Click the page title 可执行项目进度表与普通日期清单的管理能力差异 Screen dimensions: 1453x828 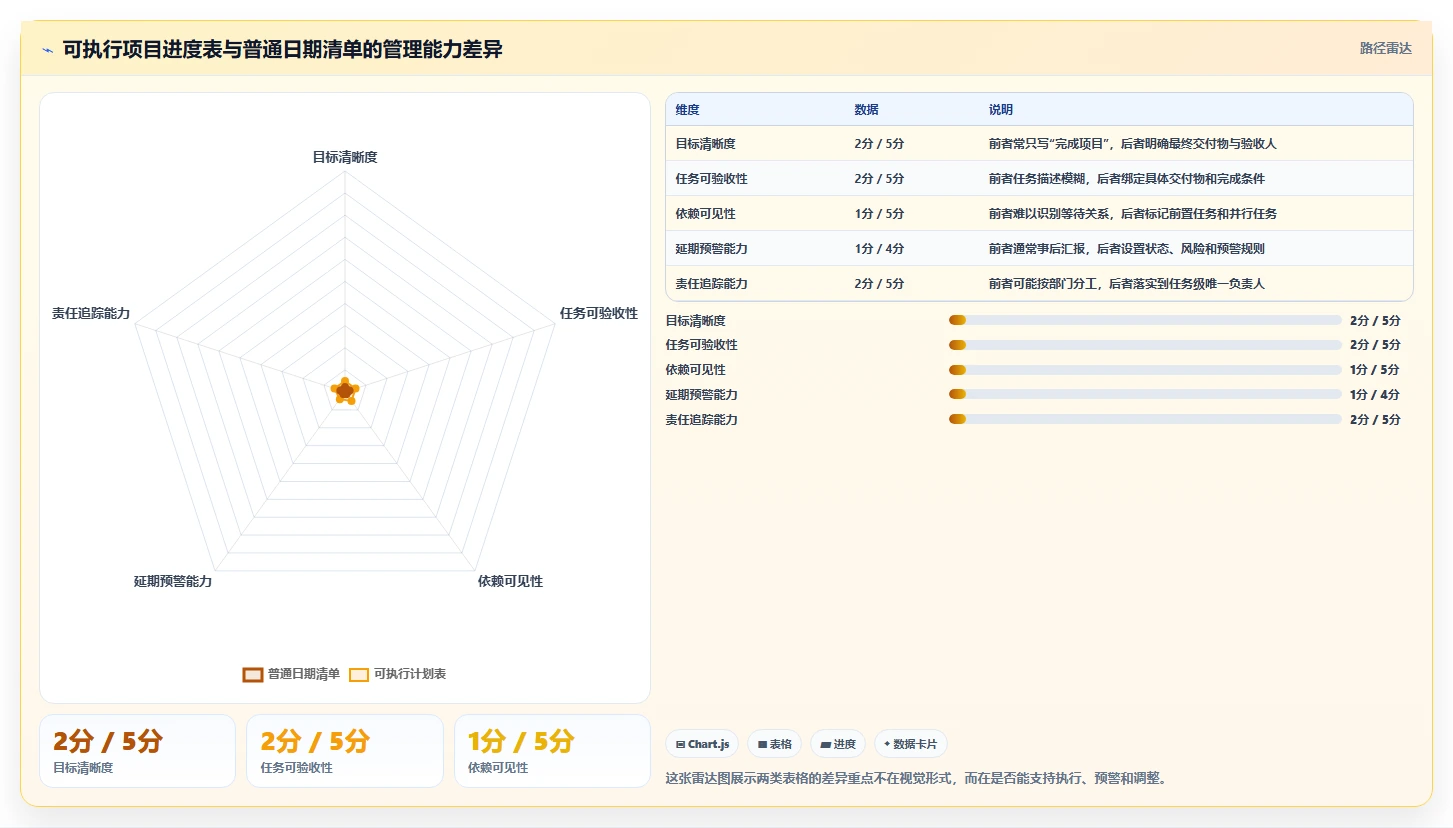(283, 50)
